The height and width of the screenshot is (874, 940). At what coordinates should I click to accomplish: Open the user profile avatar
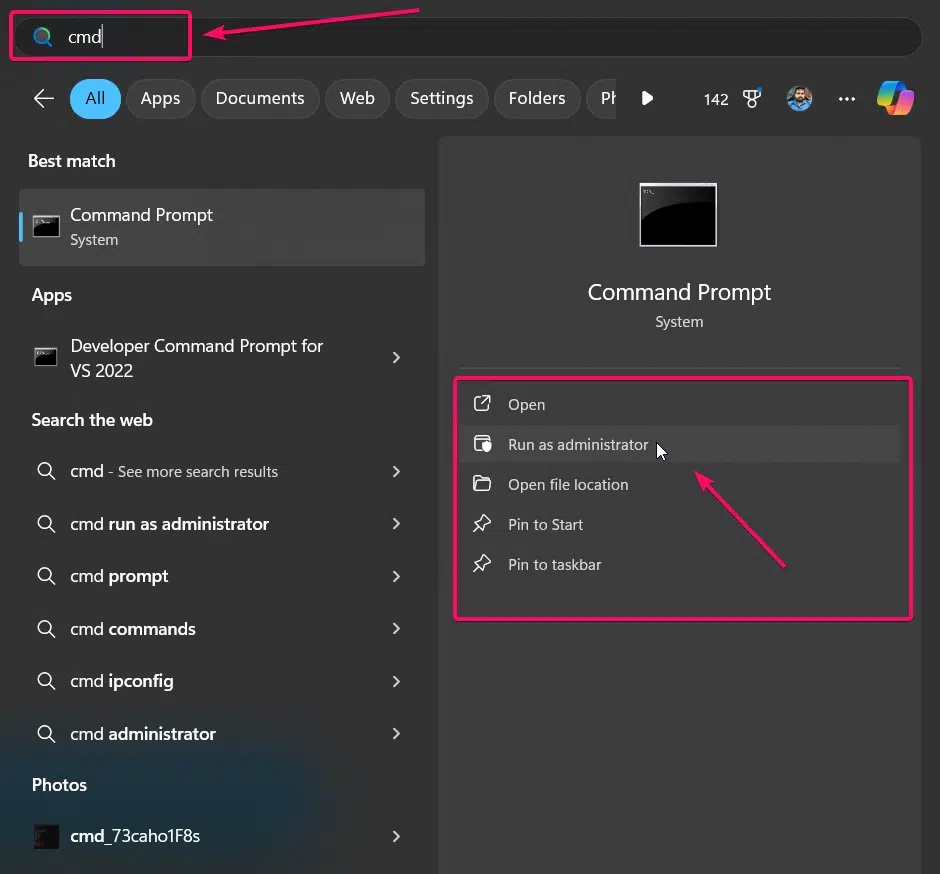tap(799, 98)
